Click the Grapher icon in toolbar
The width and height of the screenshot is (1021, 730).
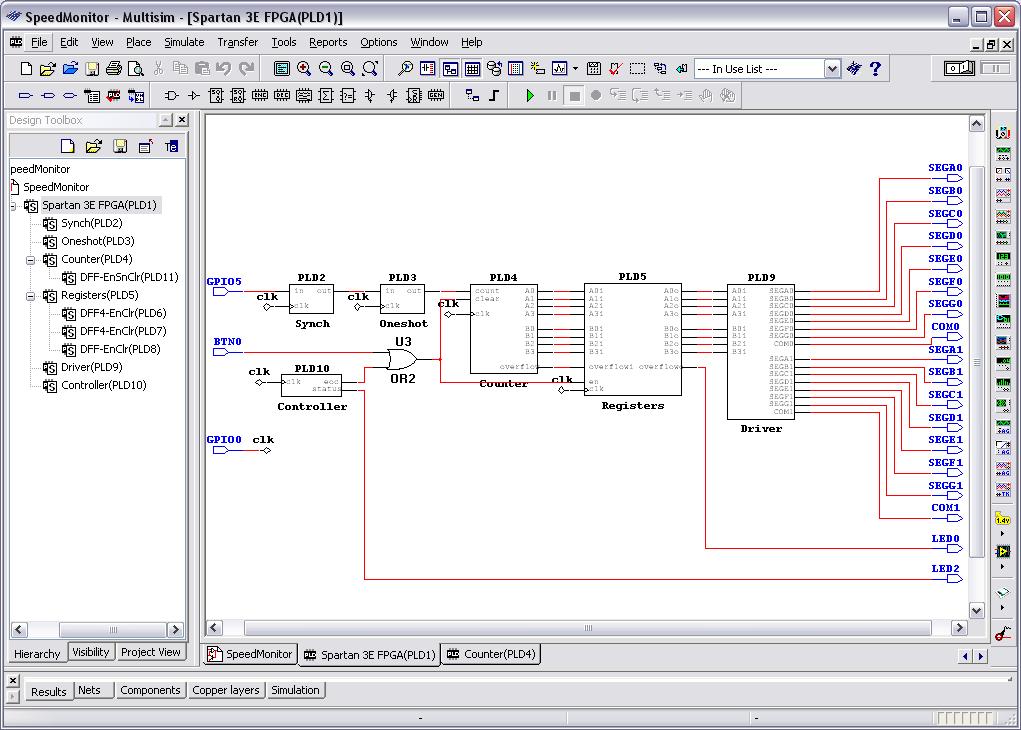click(559, 69)
